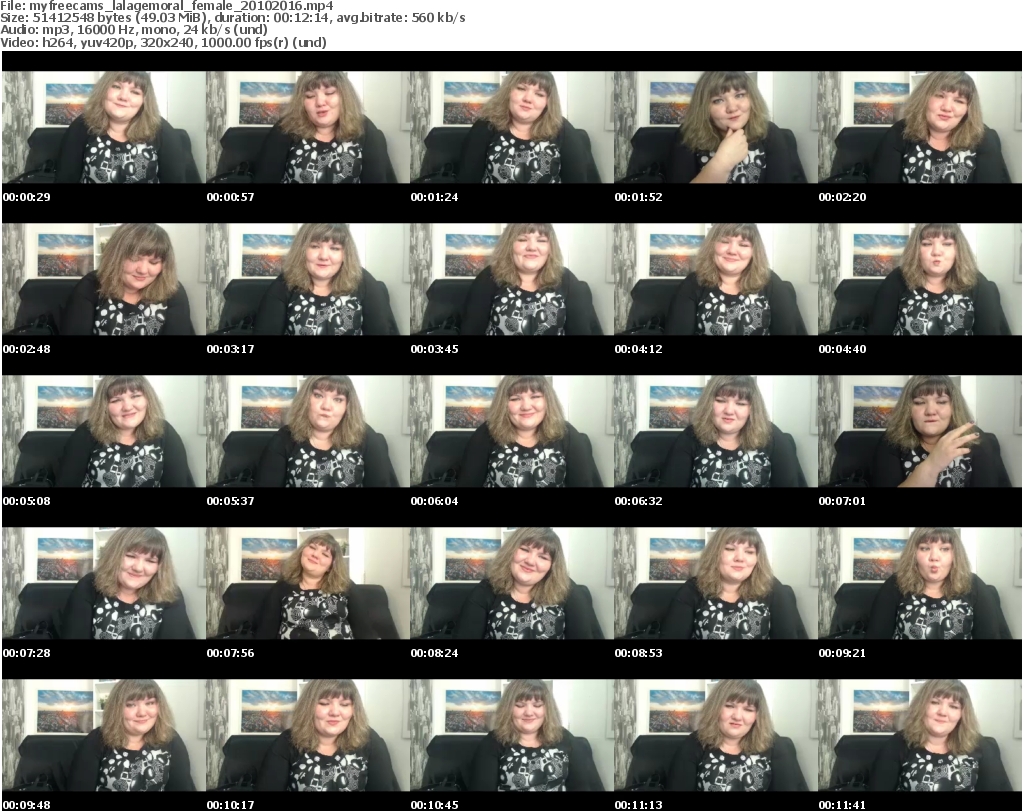This screenshot has width=1024, height=811.
Task: Click the 00:07:28 timestamp label
Action: coord(27,654)
